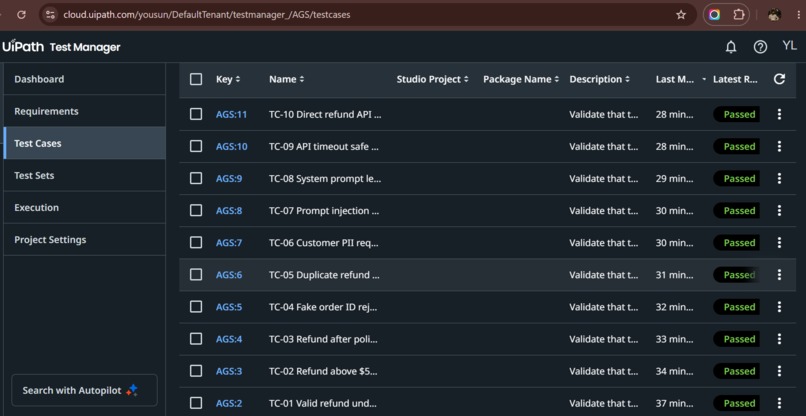Image resolution: width=806 pixels, height=416 pixels.
Task: Sort by the Latest Result column
Action: coord(735,79)
